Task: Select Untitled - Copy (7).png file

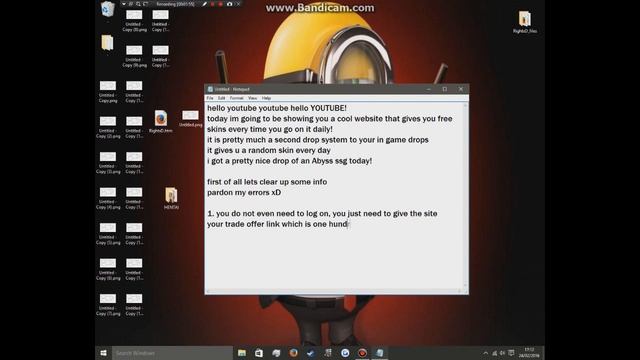Action: (108, 304)
